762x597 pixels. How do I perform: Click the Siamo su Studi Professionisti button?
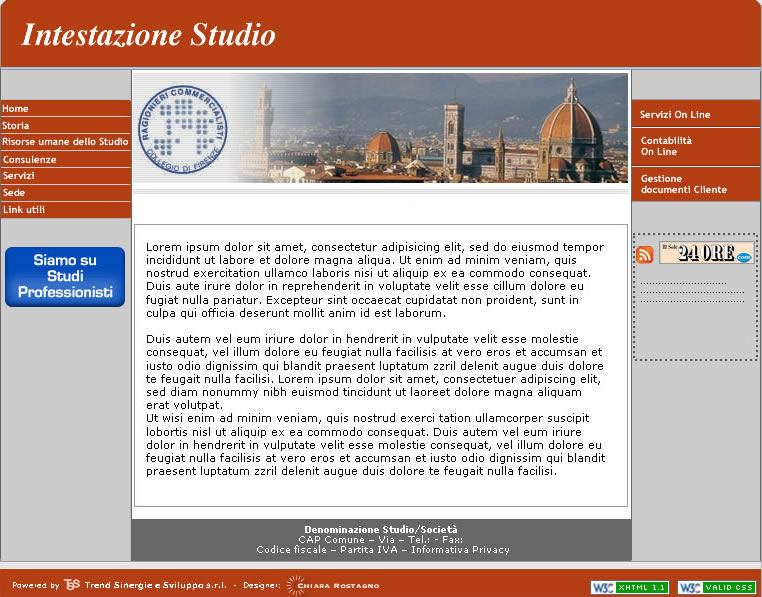point(65,277)
